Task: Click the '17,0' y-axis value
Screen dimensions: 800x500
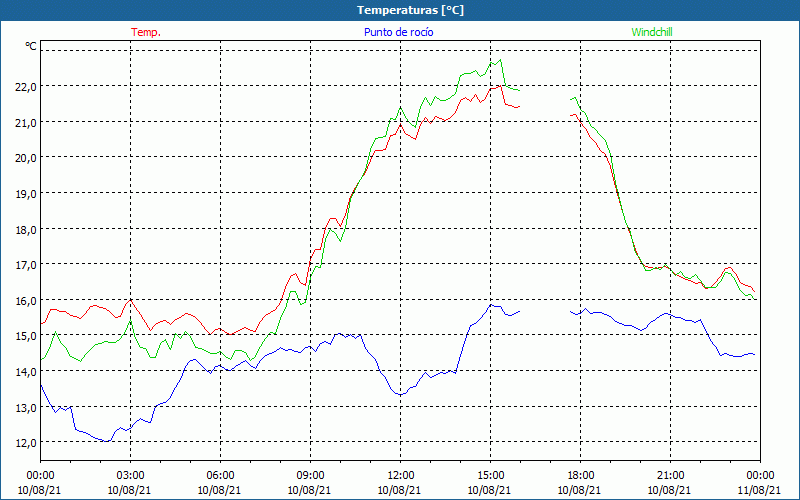Action: point(27,265)
